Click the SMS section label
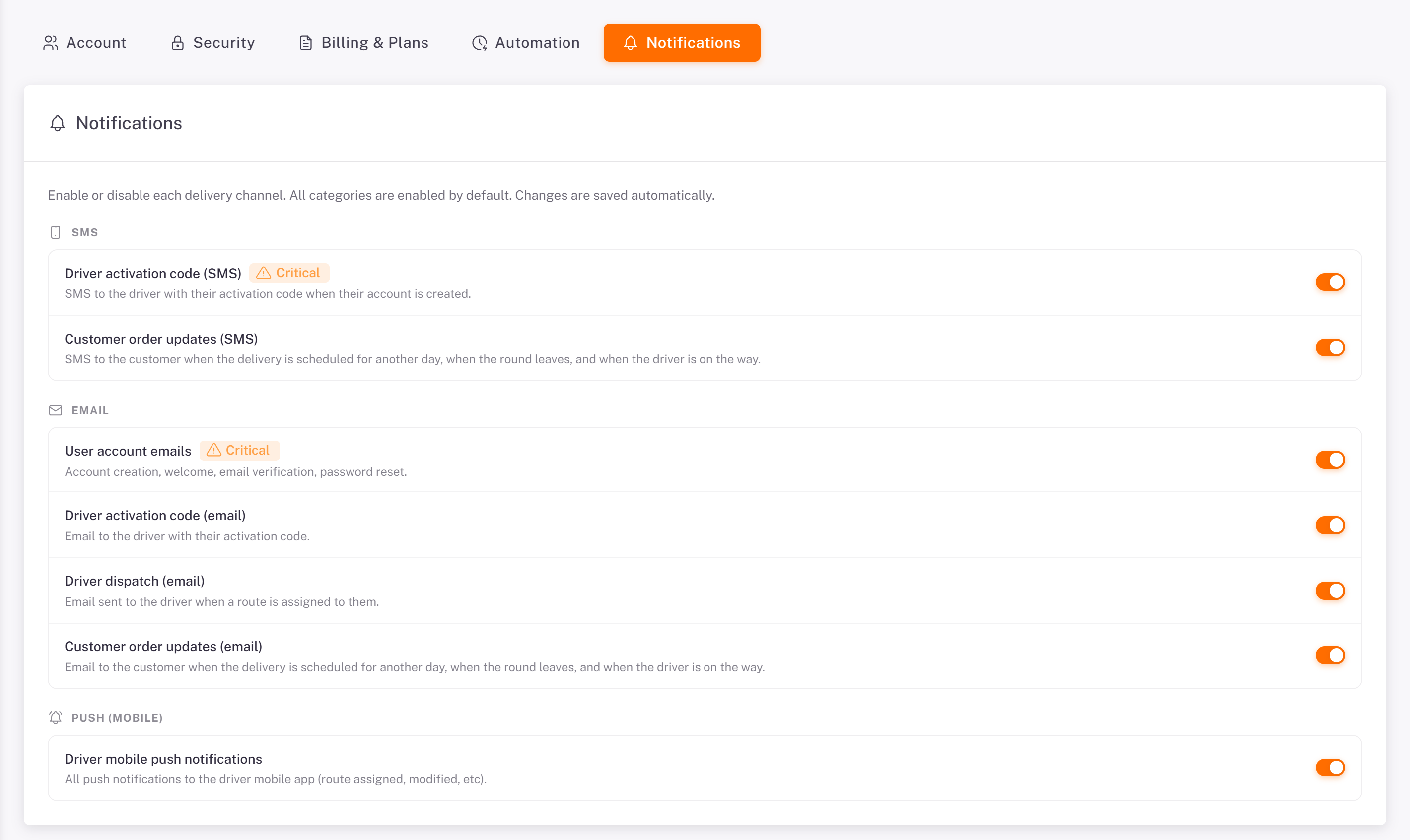 85,233
